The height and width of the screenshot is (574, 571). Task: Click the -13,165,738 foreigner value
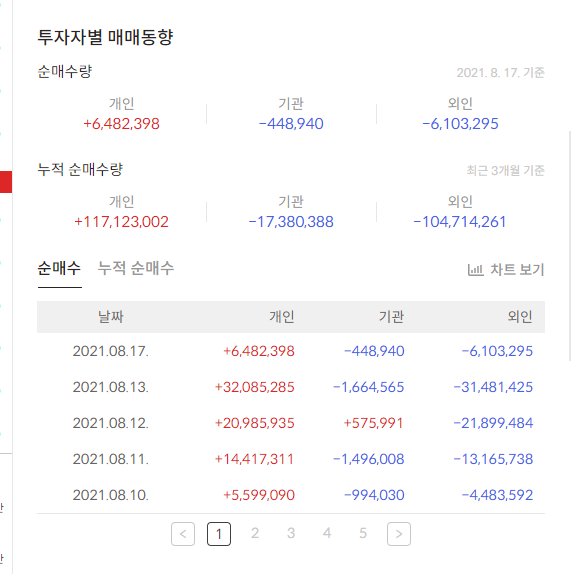click(493, 459)
